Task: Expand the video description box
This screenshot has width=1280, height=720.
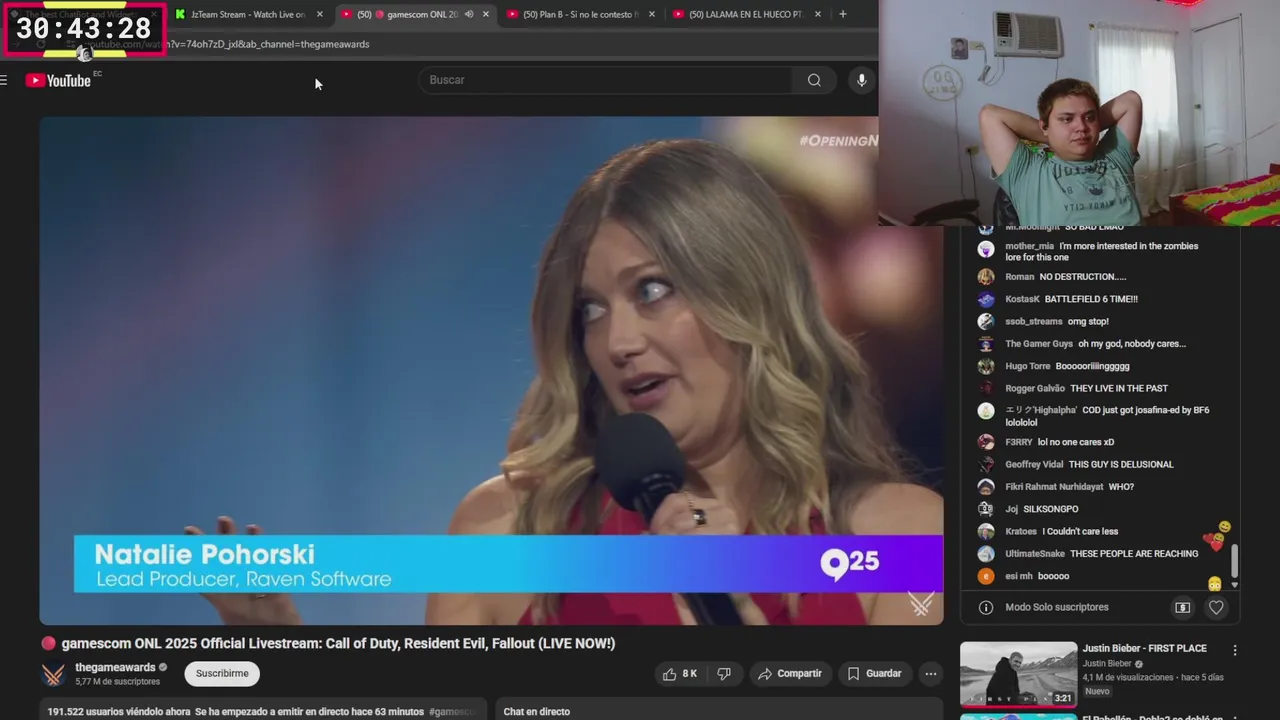Action: (x=263, y=710)
